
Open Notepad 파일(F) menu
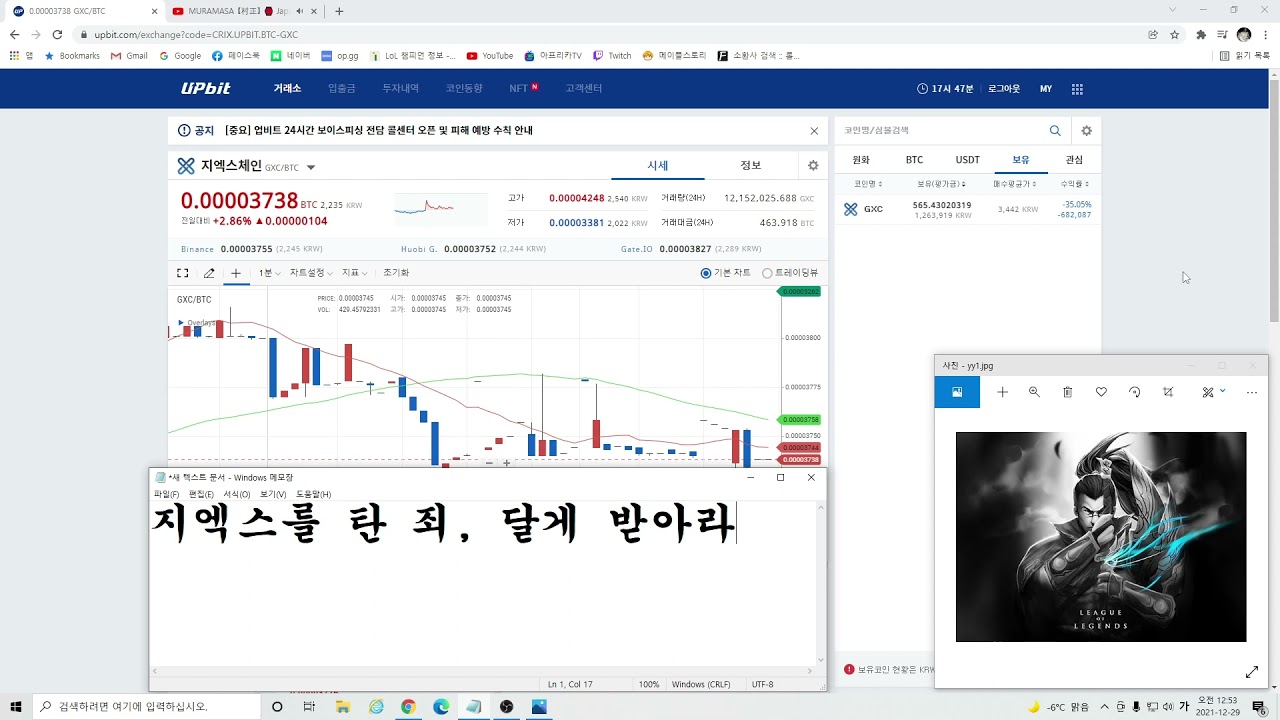click(x=166, y=494)
